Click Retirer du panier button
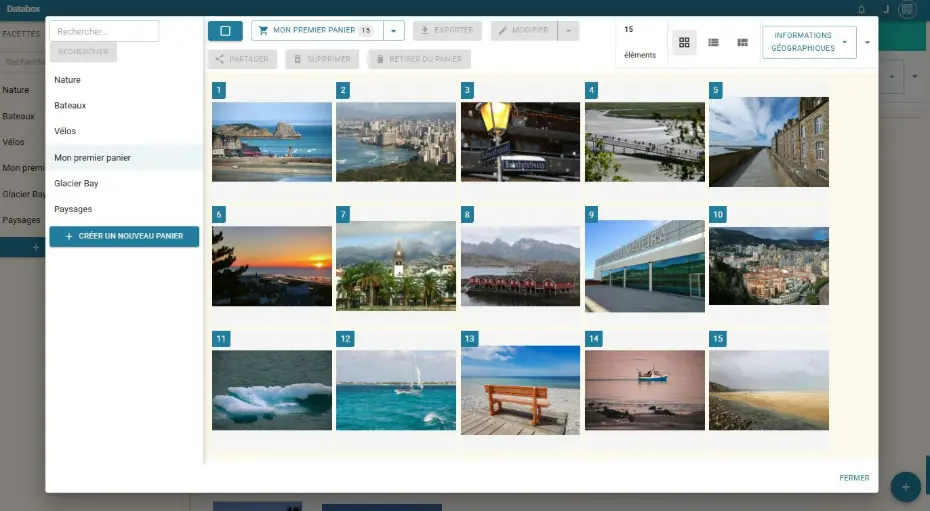 tap(419, 59)
